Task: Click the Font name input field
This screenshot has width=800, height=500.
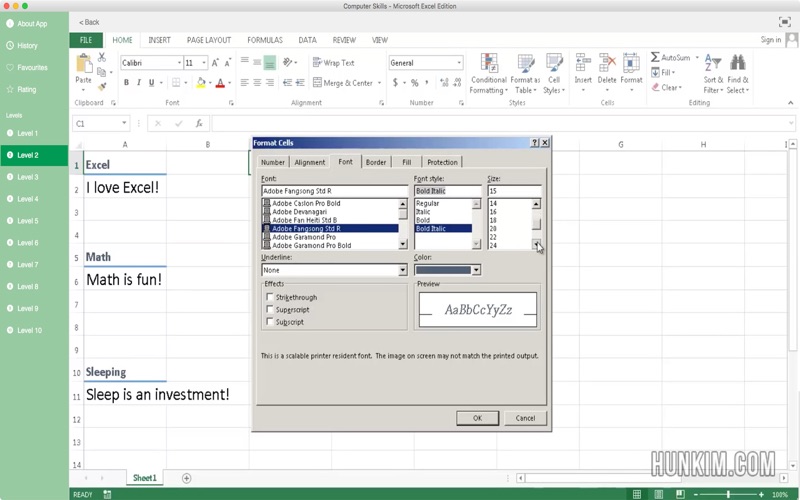Action: (x=335, y=191)
